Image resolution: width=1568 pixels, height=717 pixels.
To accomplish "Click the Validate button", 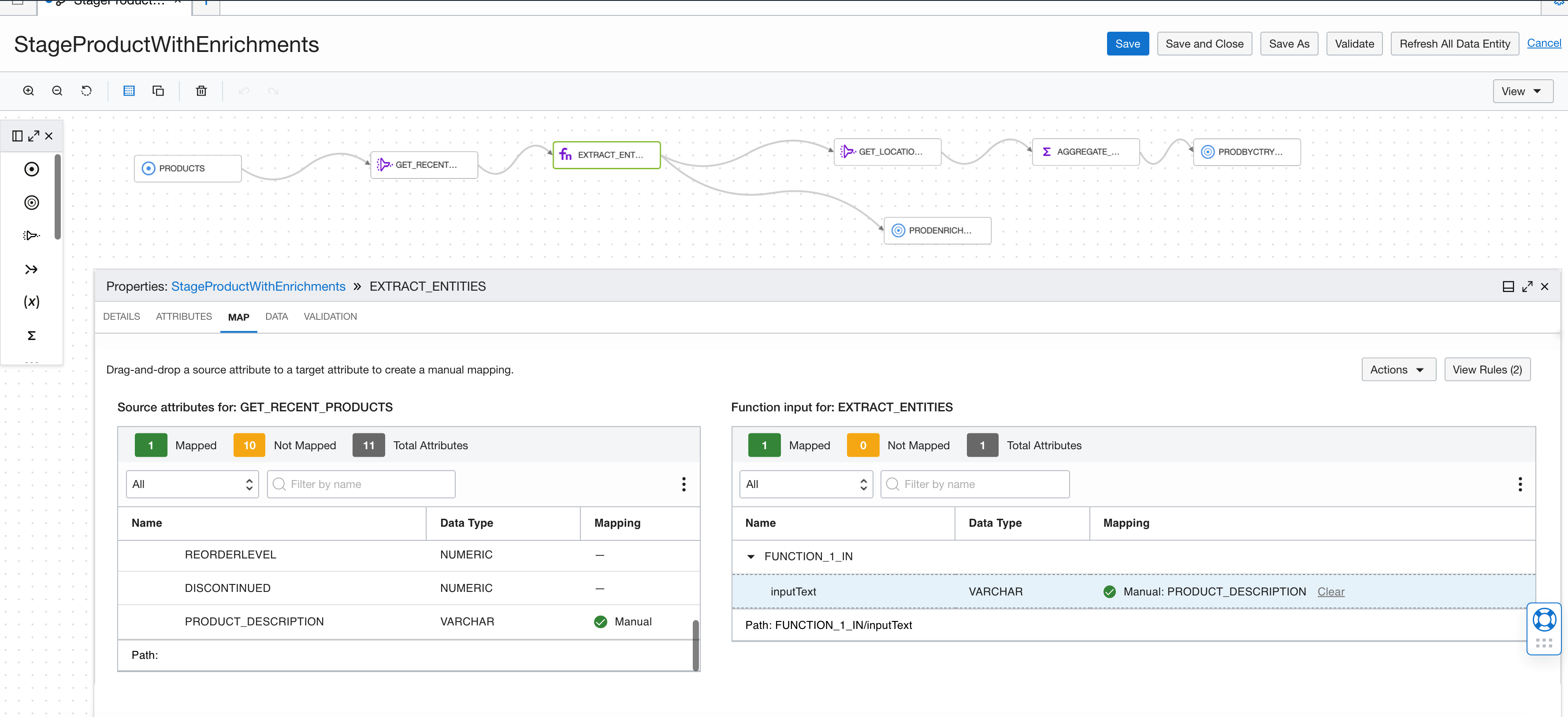I will tap(1354, 43).
